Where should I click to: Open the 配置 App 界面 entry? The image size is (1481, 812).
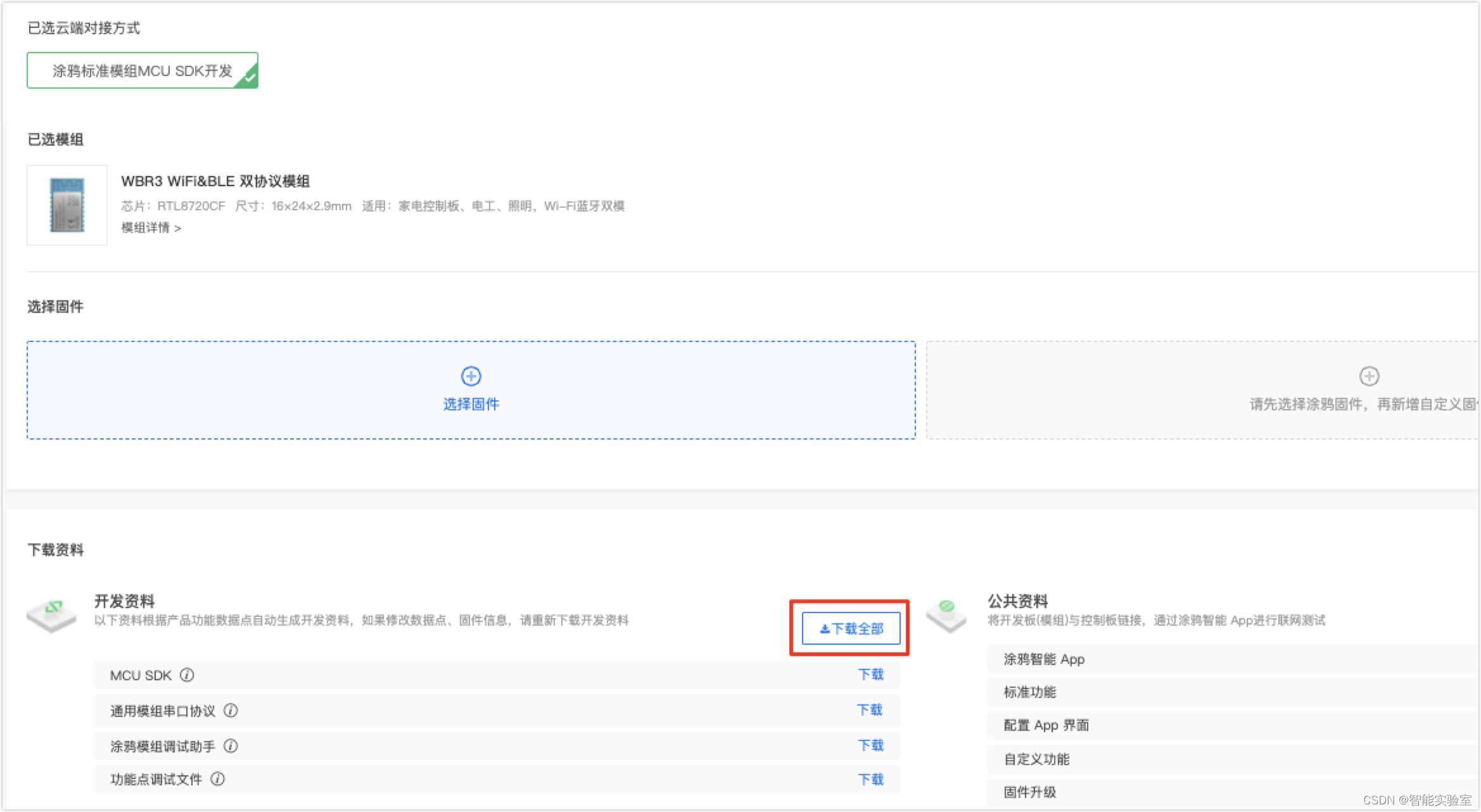click(1046, 725)
